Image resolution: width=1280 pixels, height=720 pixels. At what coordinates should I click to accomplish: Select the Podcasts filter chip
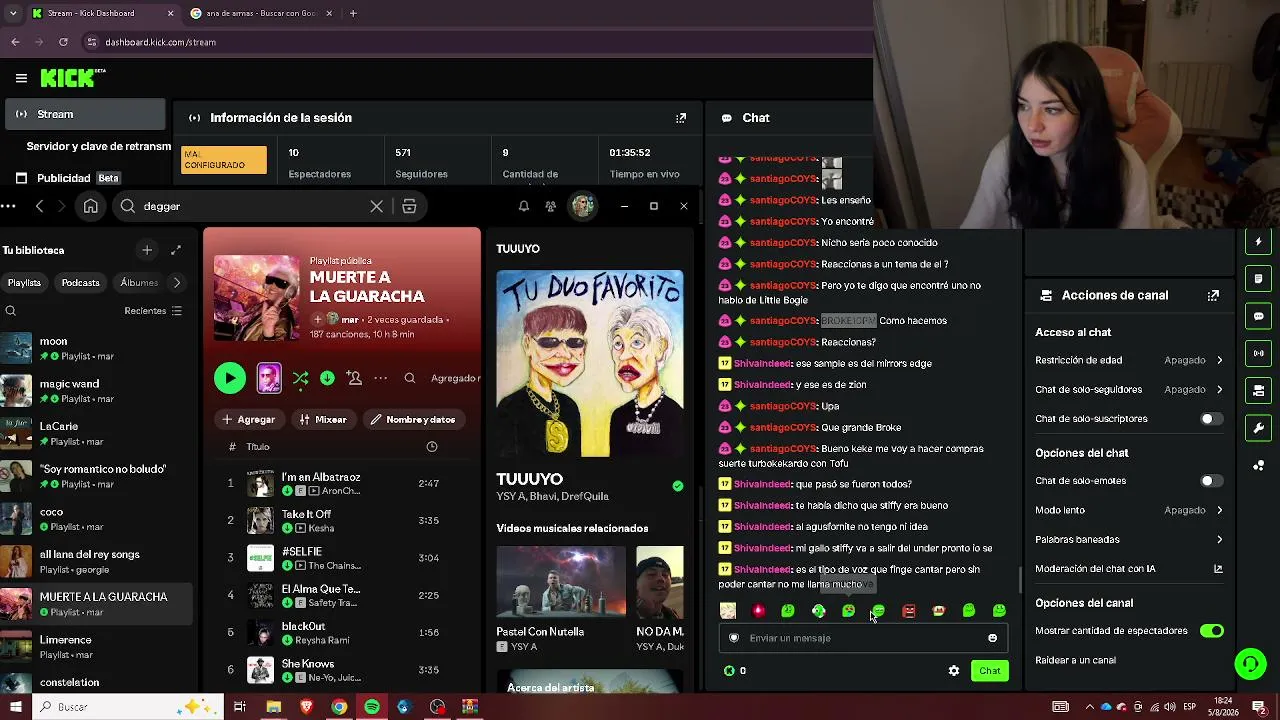pos(80,283)
